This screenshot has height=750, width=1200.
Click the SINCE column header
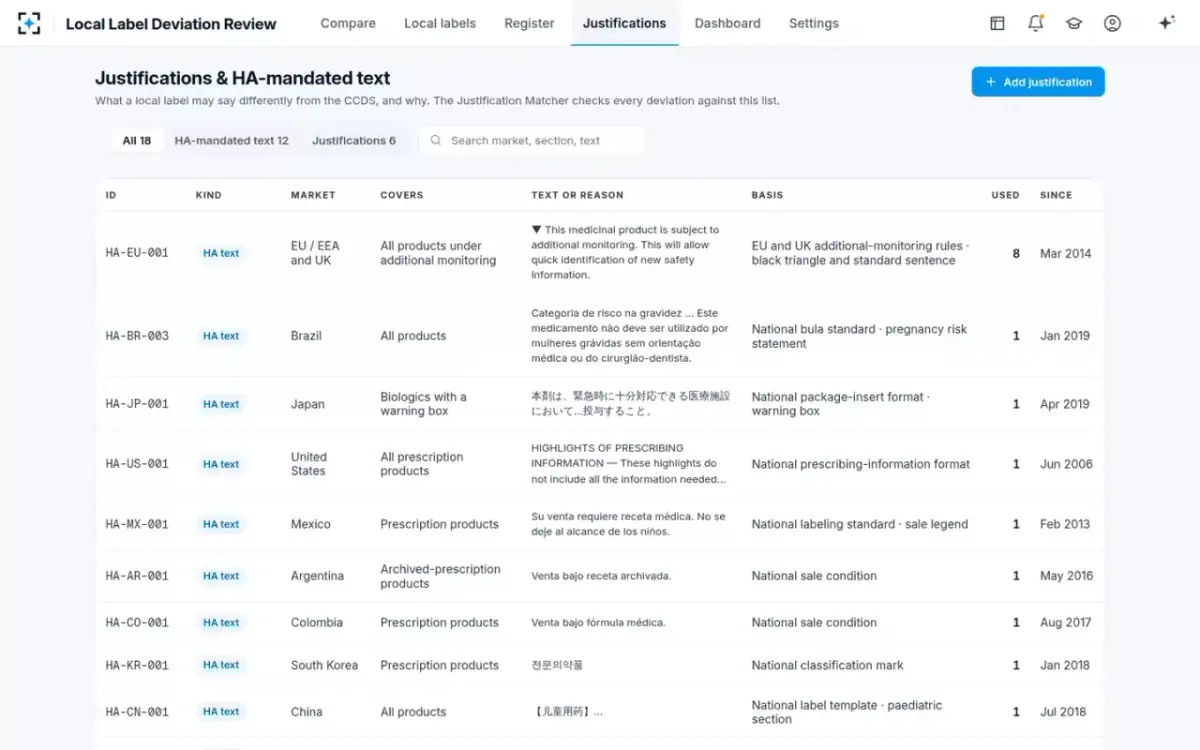(x=1056, y=195)
